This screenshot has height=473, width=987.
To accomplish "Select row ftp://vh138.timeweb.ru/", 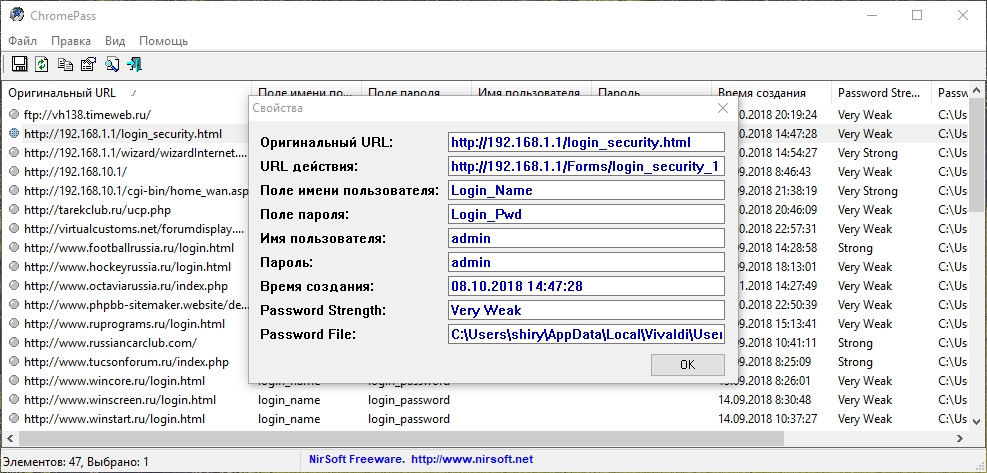I will click(x=87, y=115).
